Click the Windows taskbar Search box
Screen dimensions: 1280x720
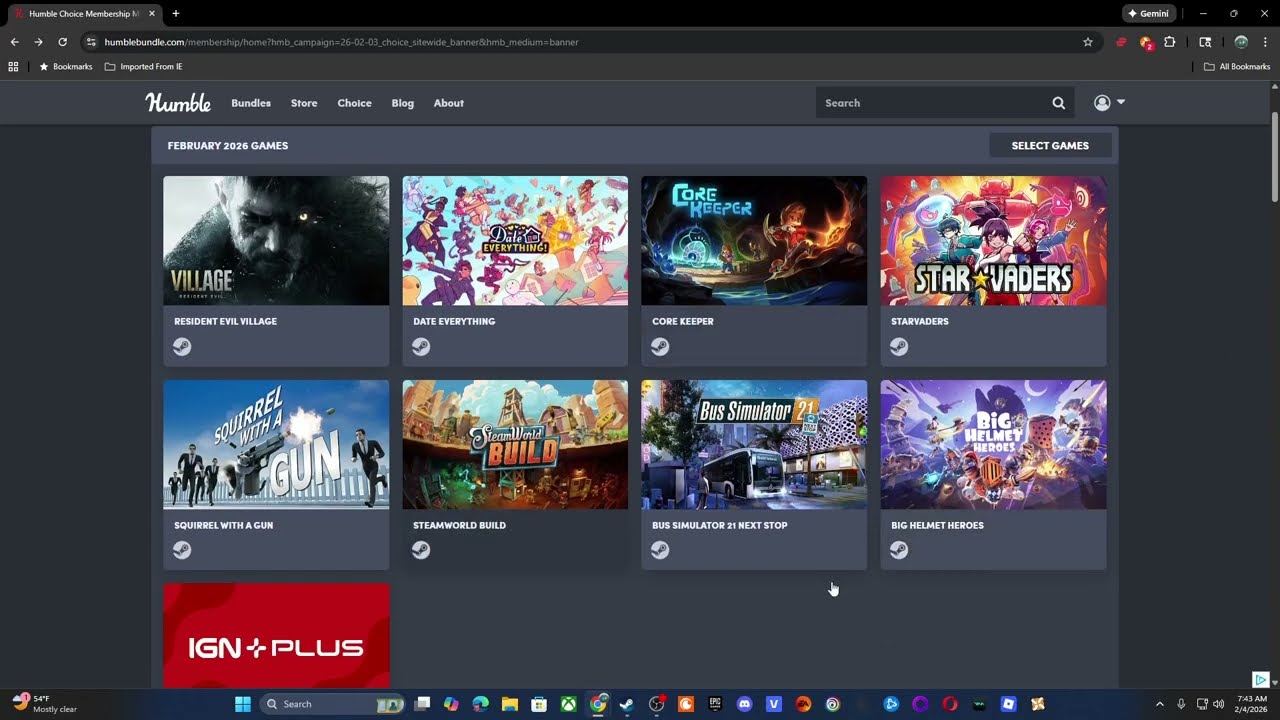tap(332, 704)
